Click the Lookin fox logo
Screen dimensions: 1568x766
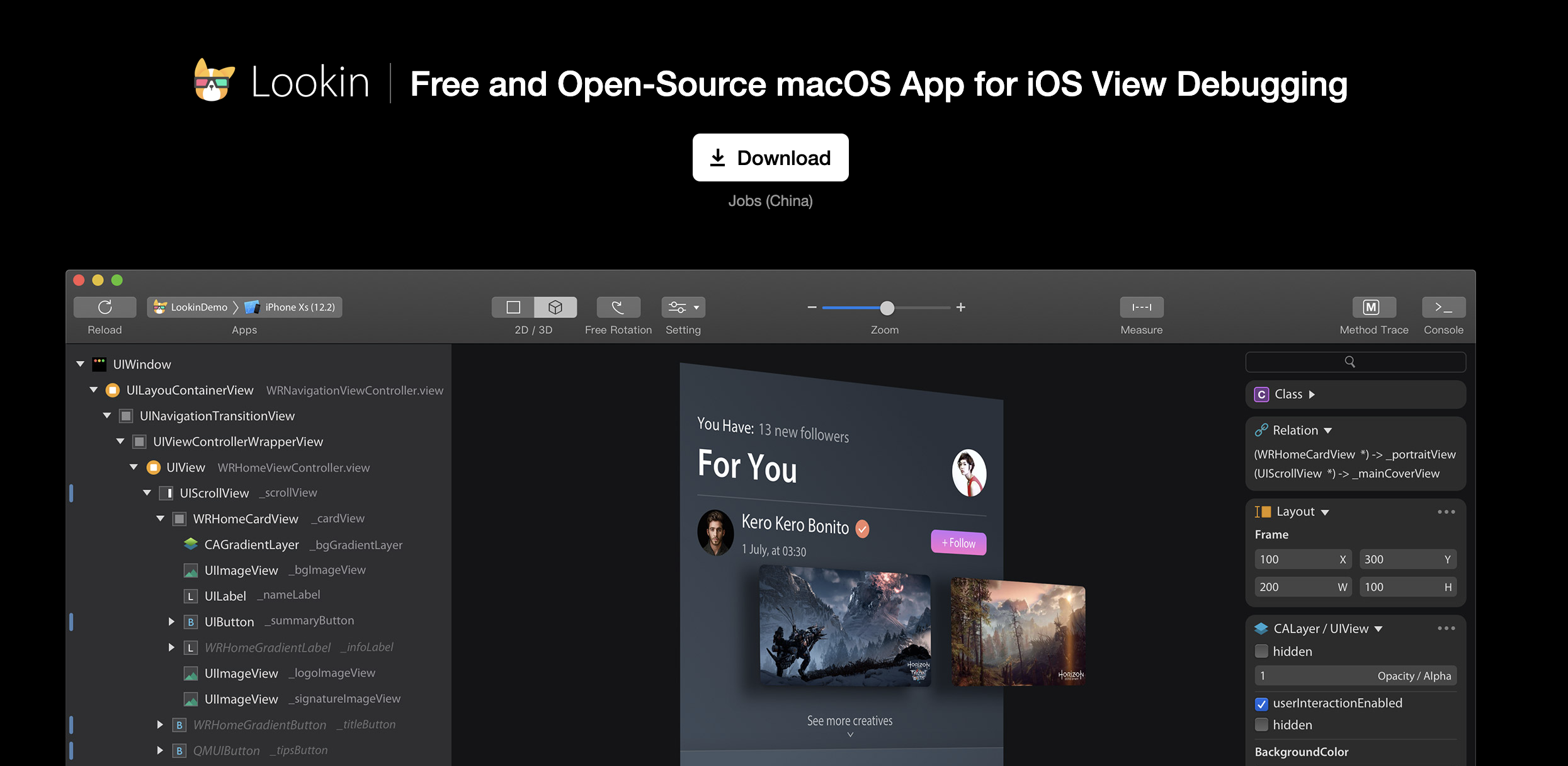(x=214, y=80)
